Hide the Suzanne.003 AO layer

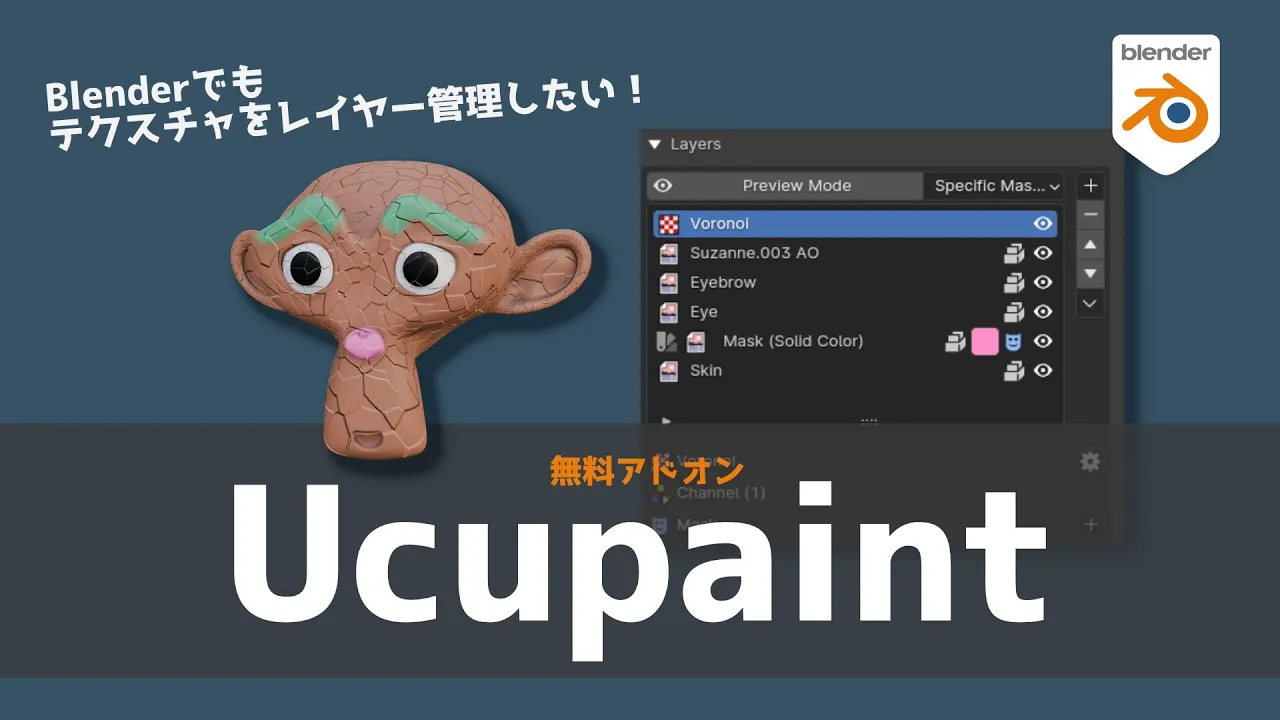point(1043,254)
